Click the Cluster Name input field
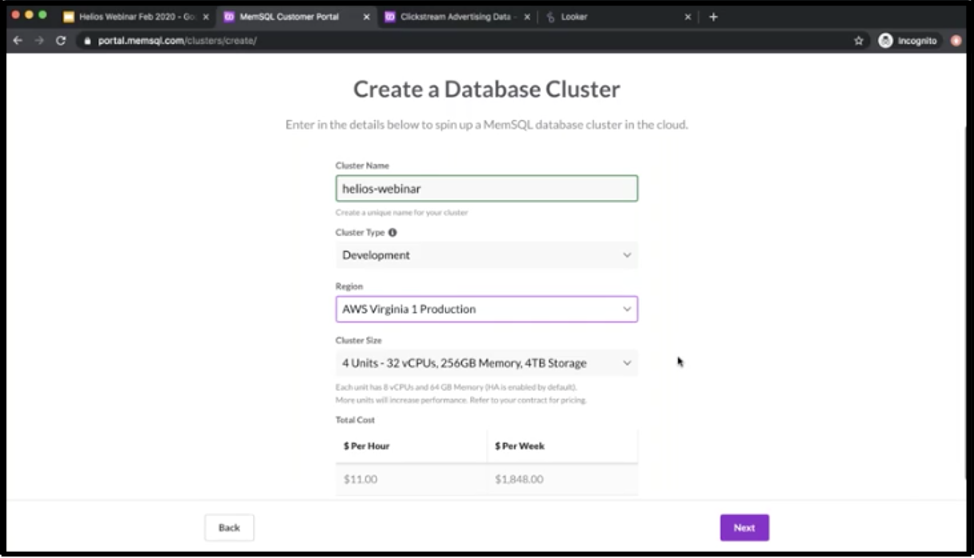This screenshot has width=974, height=558. [486, 188]
